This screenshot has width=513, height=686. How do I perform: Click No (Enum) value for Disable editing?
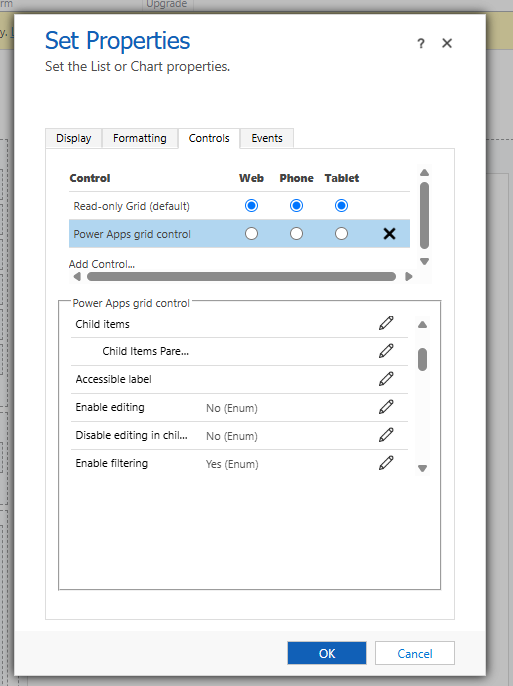(x=232, y=436)
